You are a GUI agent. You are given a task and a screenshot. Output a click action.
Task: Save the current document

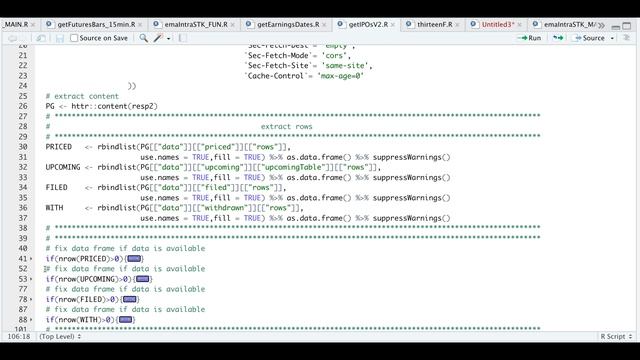[60, 38]
